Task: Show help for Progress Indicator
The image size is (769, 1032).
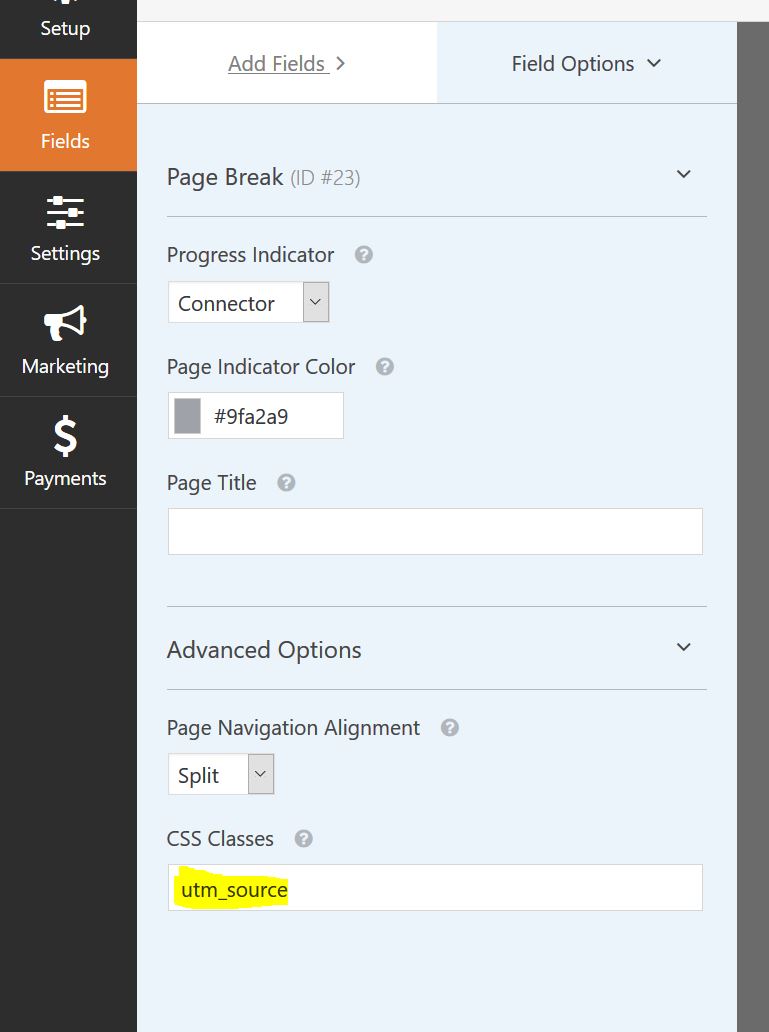Action: click(364, 255)
